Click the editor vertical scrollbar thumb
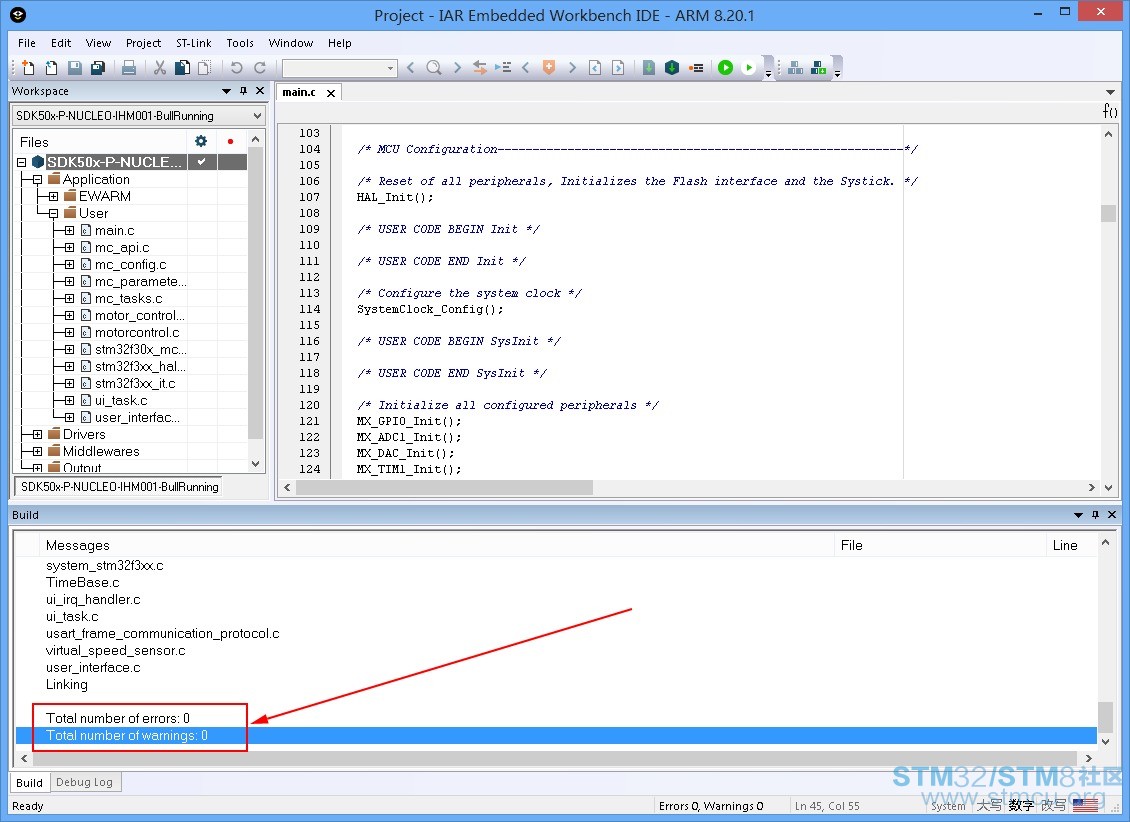Screen dimensions: 1130x822 1108,214
